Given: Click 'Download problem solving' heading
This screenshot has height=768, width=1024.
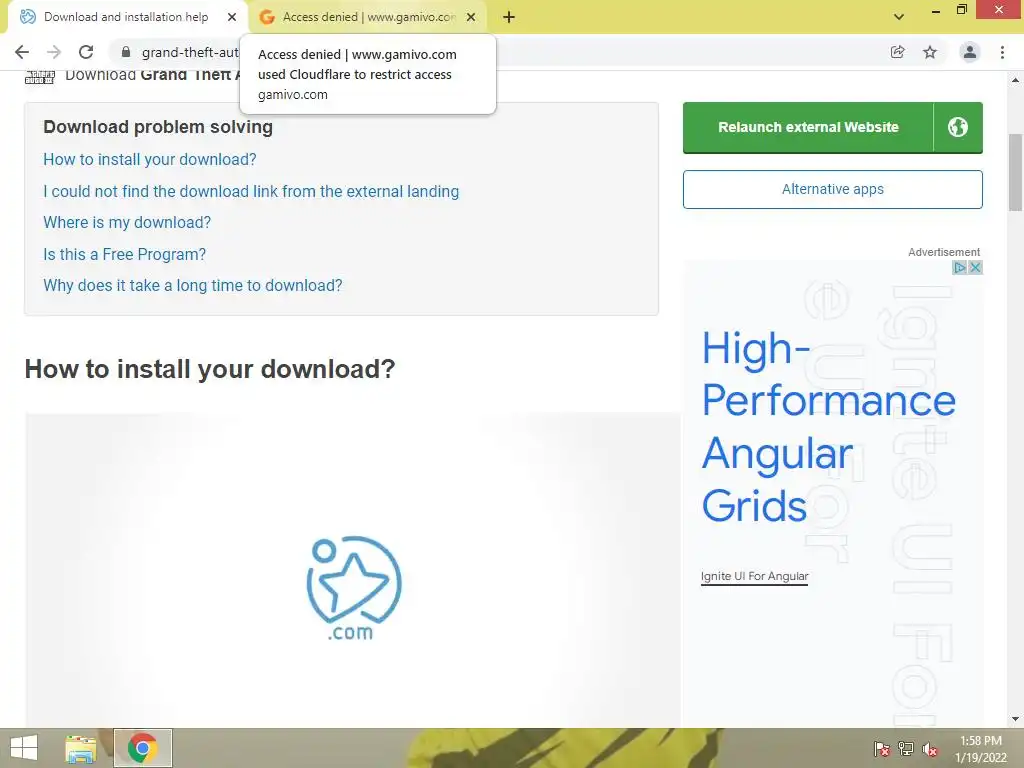Looking at the screenshot, I should pyautogui.click(x=158, y=127).
